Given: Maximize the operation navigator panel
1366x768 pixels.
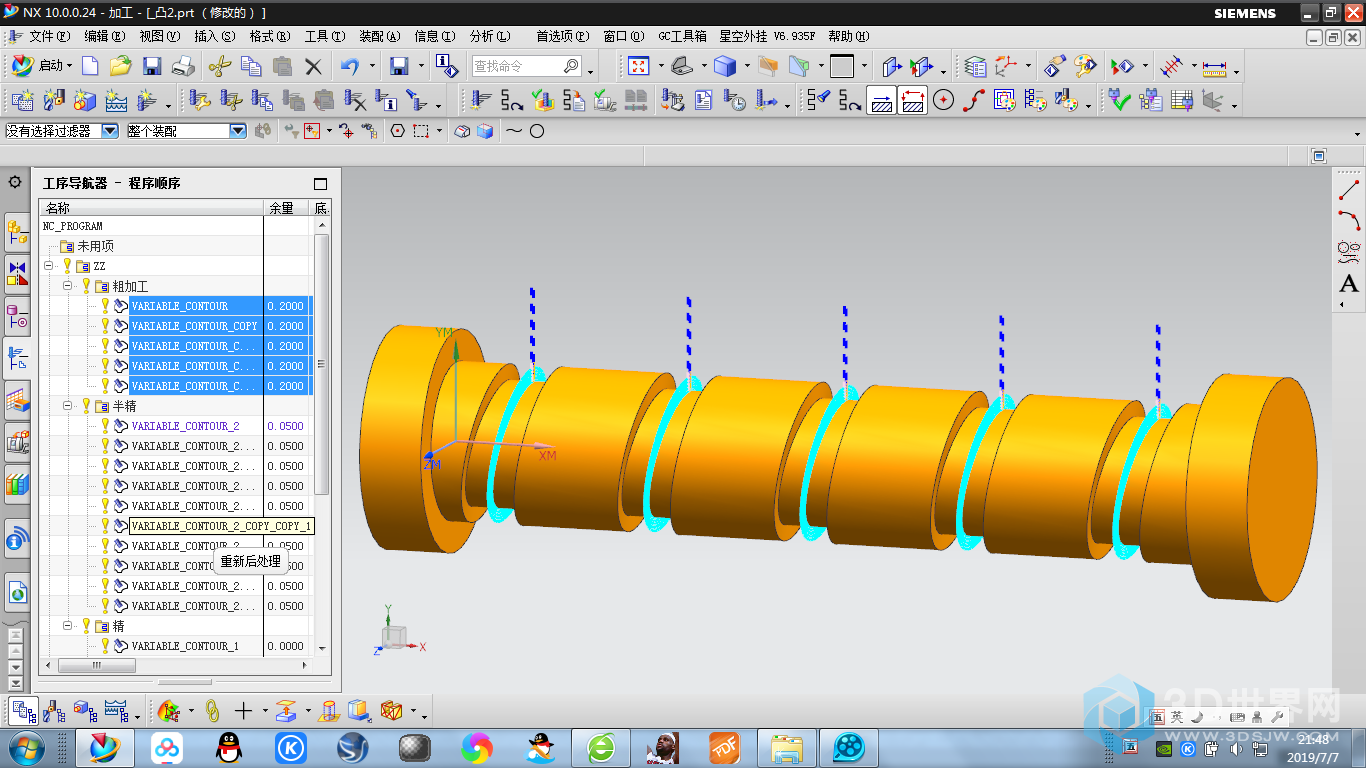Looking at the screenshot, I should click(320, 184).
